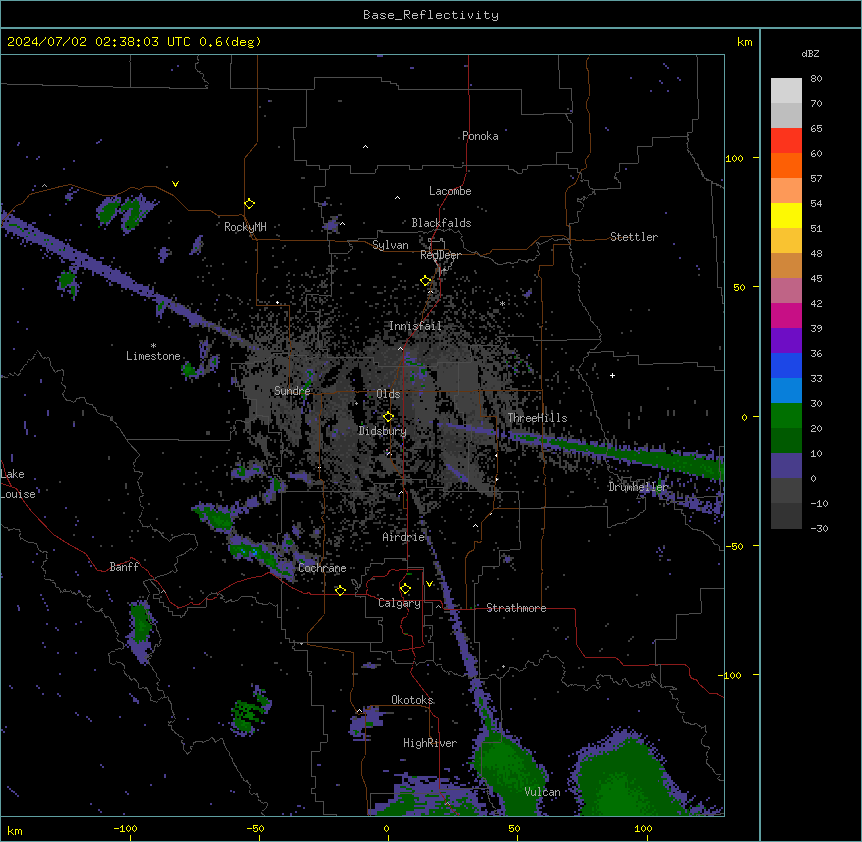This screenshot has height=842, width=862.
Task: Click the Blackfalds city label
Action: pos(441,223)
